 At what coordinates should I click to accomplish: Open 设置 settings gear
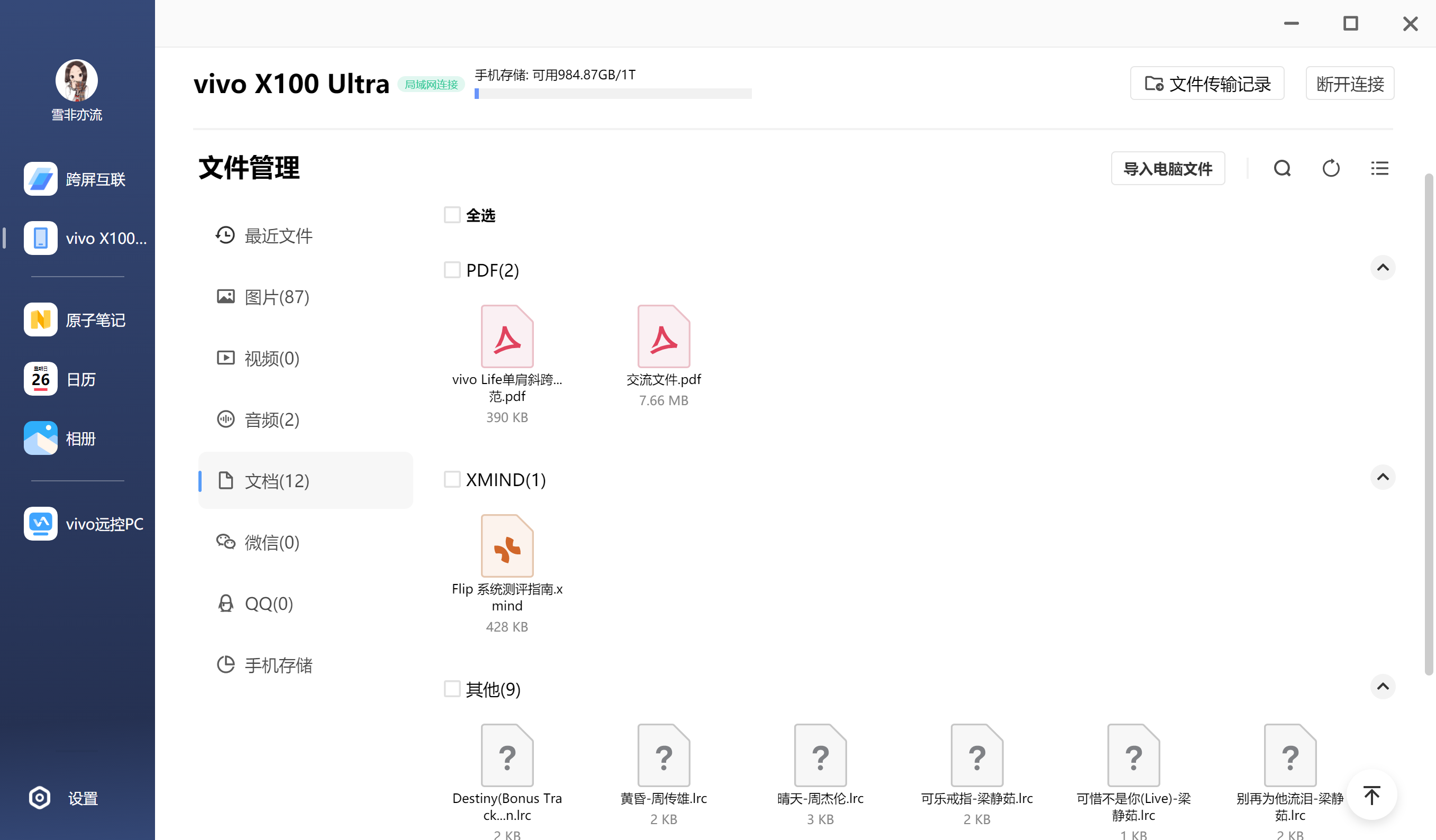pyautogui.click(x=40, y=798)
